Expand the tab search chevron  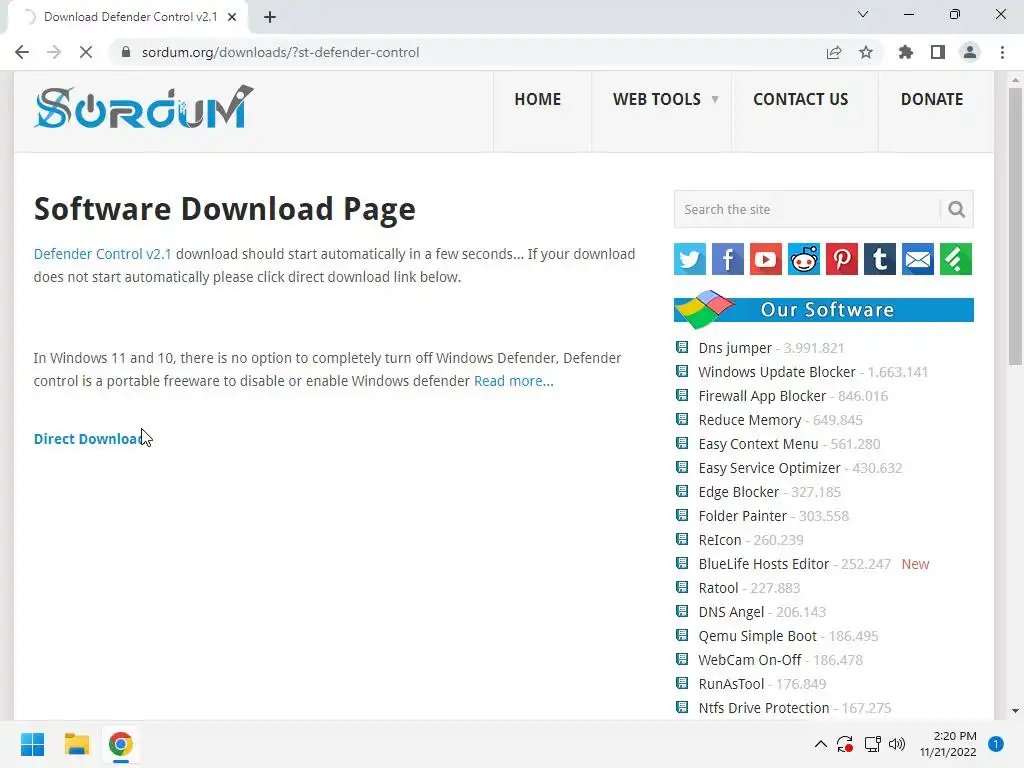863,14
